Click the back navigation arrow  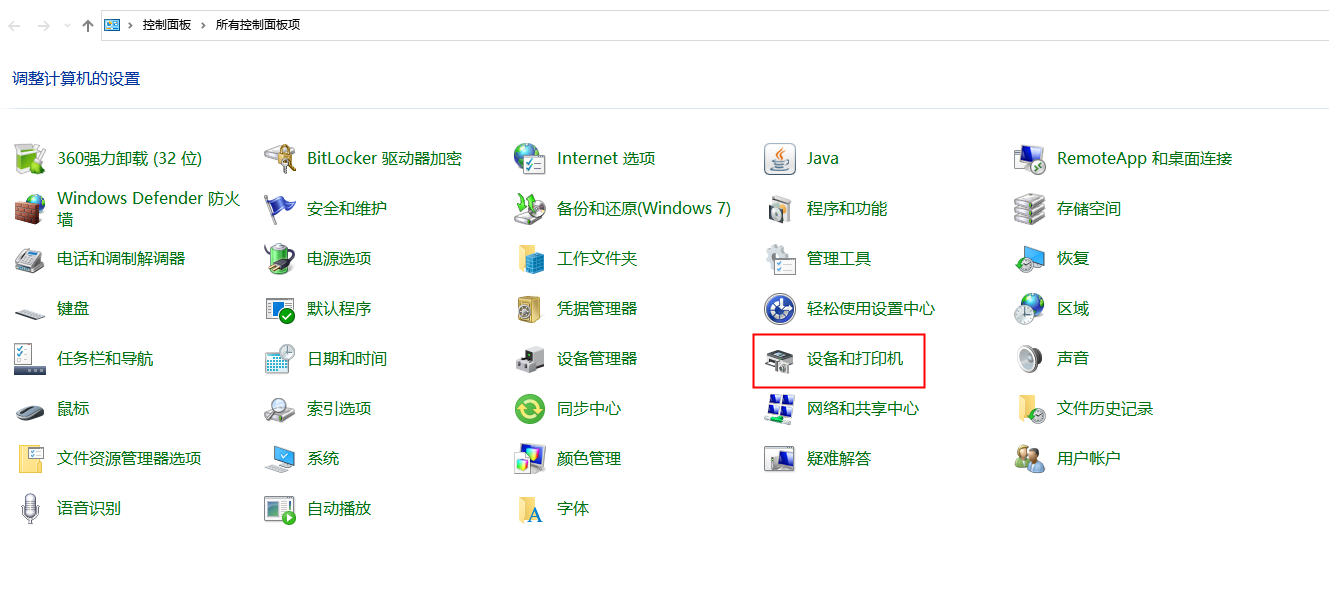click(x=15, y=26)
